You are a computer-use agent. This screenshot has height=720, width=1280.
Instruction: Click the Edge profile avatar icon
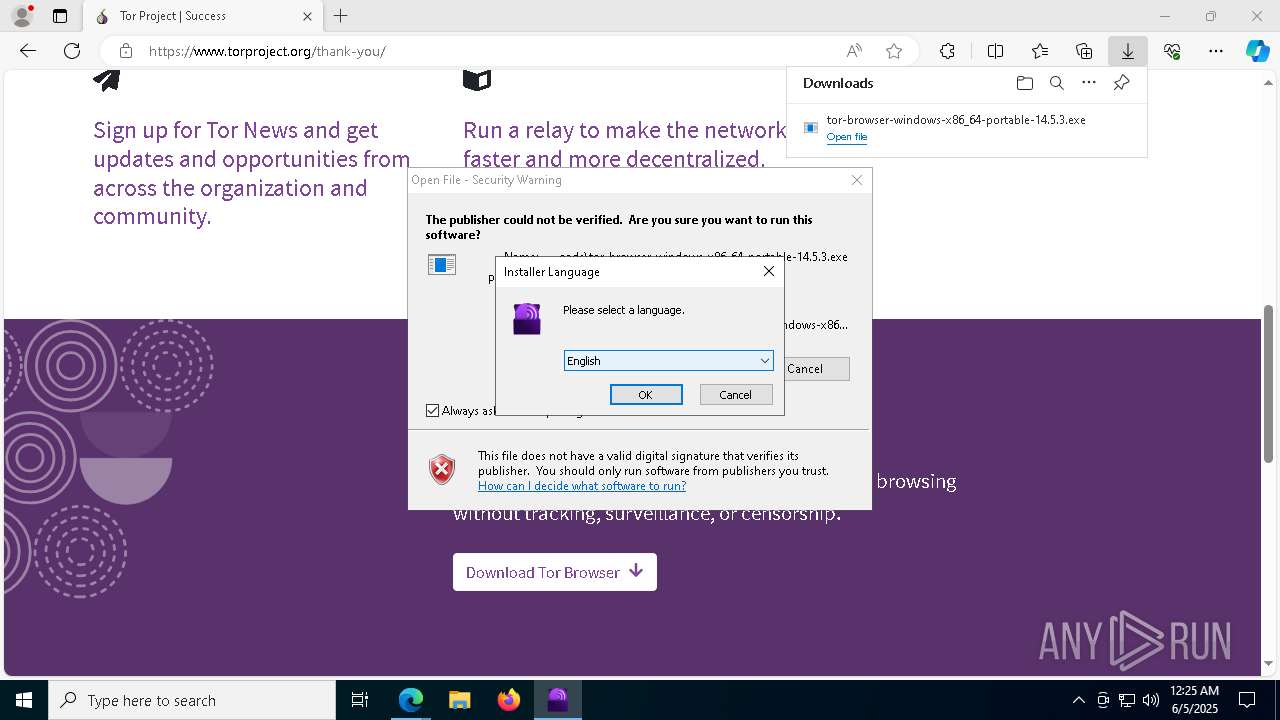(x=21, y=16)
